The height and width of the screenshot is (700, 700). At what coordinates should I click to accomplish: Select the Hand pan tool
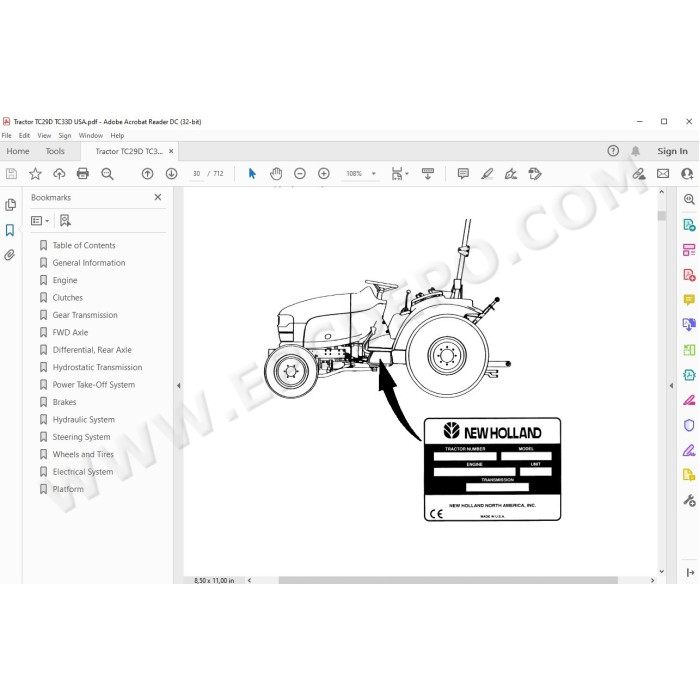coord(276,174)
